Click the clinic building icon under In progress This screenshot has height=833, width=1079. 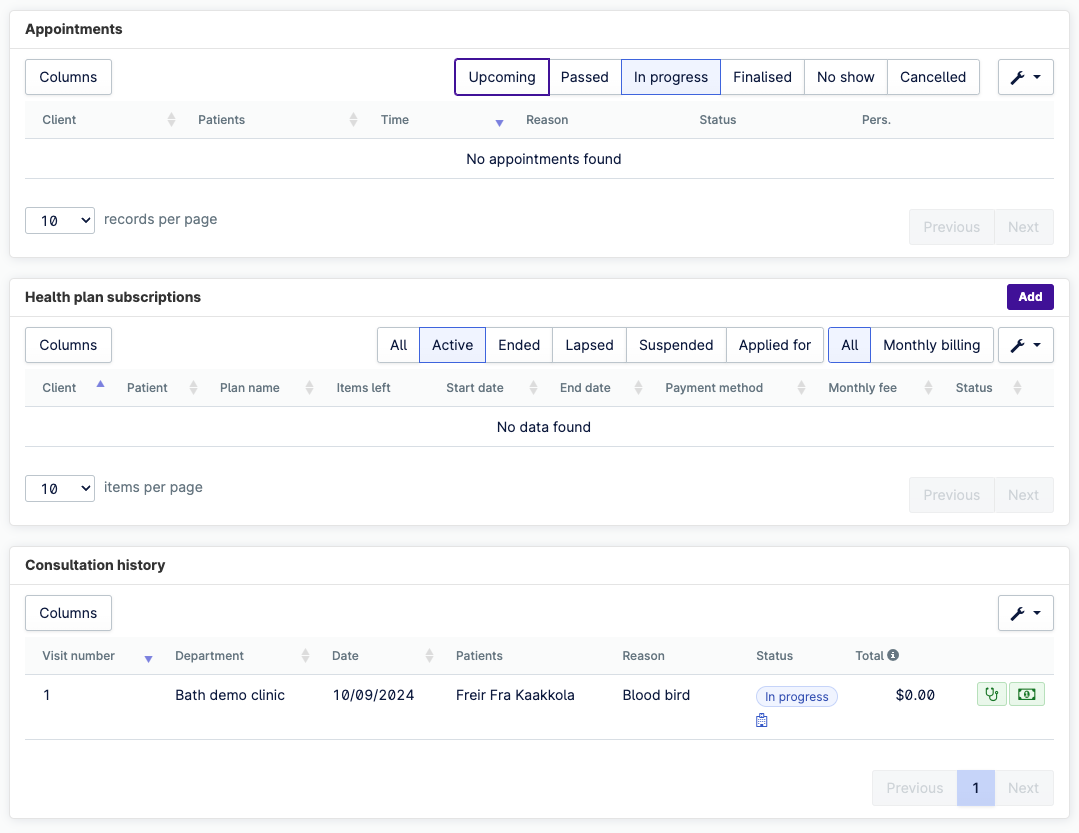(762, 721)
